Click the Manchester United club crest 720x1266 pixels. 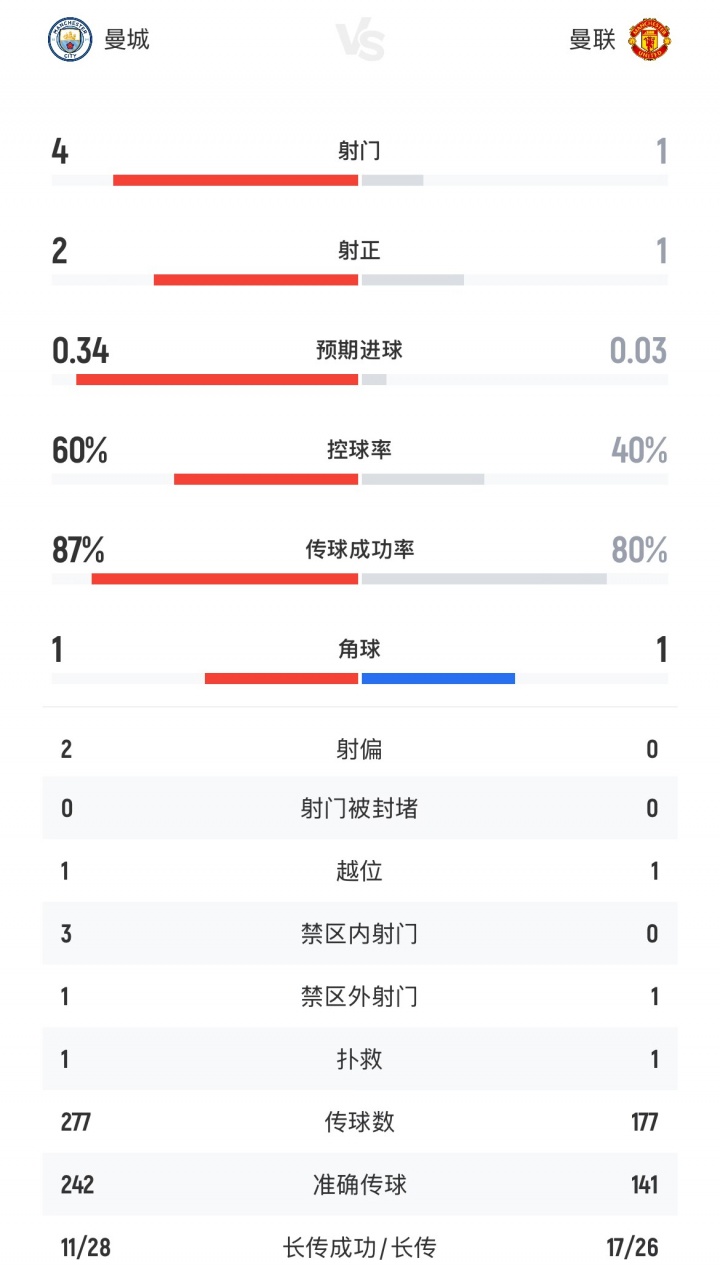[x=649, y=40]
